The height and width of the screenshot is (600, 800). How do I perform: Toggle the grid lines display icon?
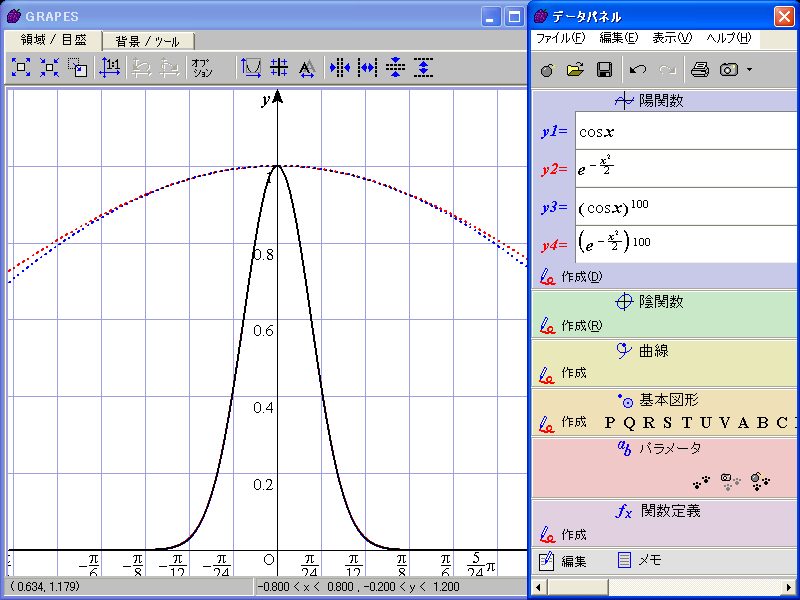pos(279,68)
